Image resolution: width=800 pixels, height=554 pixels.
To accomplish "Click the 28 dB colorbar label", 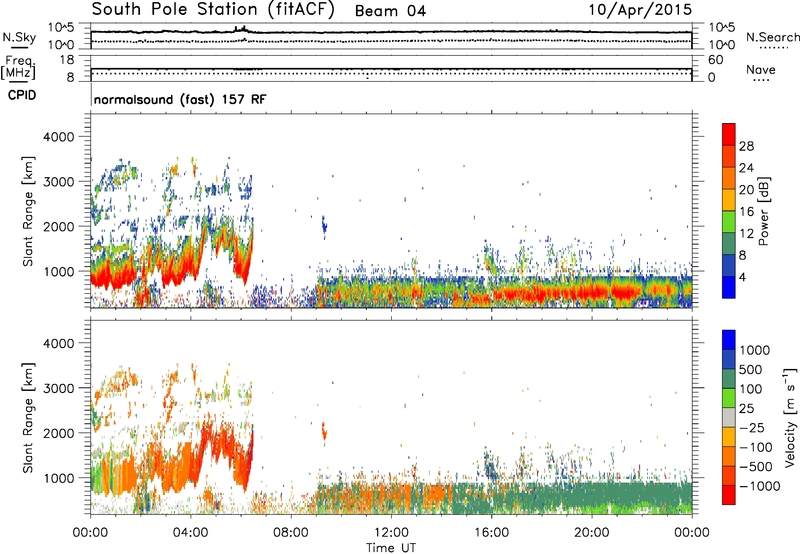I will (746, 146).
